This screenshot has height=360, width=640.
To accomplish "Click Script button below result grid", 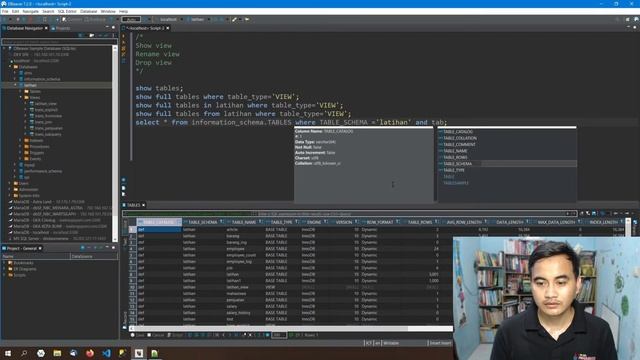I will click(x=175, y=335).
